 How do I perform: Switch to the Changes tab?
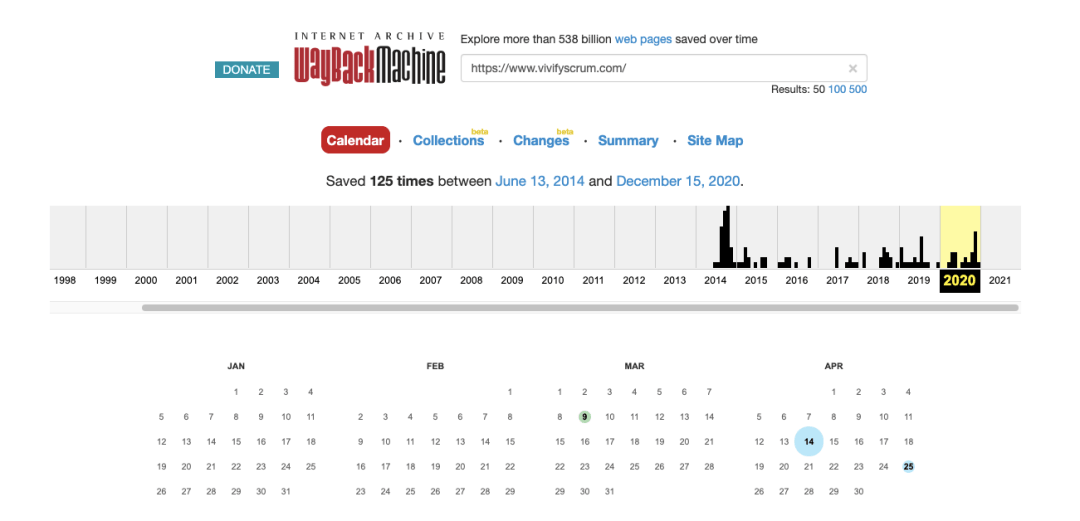pyautogui.click(x=541, y=141)
